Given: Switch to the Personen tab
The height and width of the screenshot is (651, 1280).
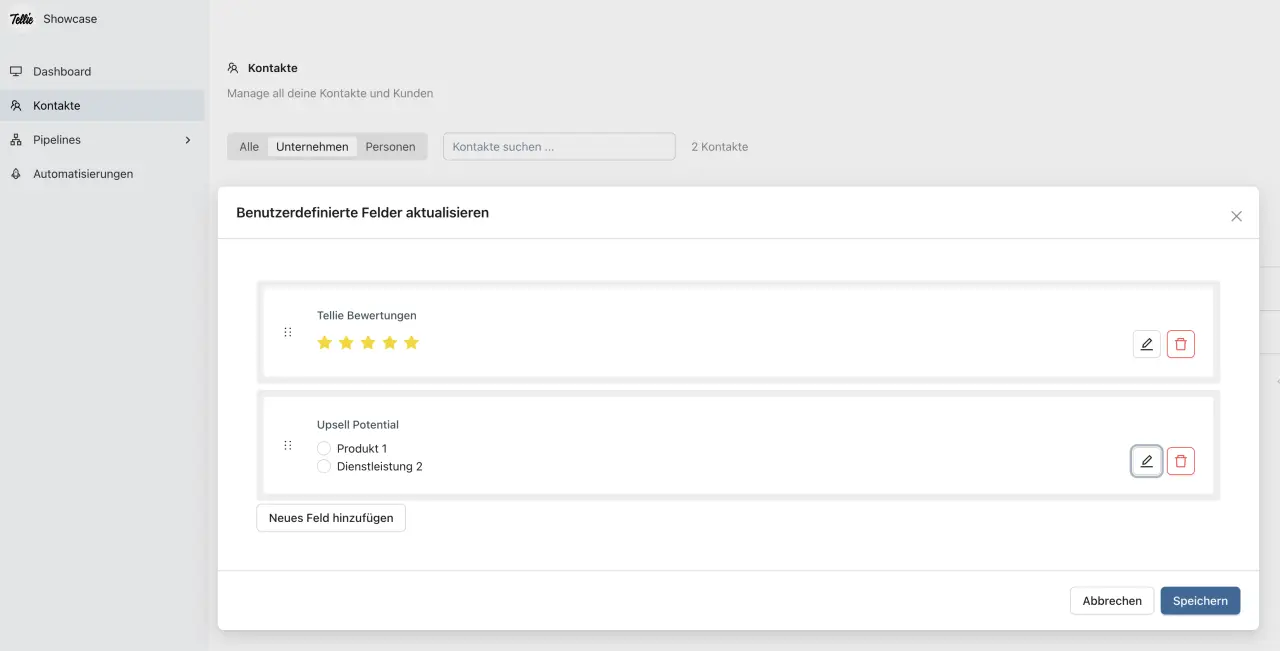Looking at the screenshot, I should tap(391, 146).
